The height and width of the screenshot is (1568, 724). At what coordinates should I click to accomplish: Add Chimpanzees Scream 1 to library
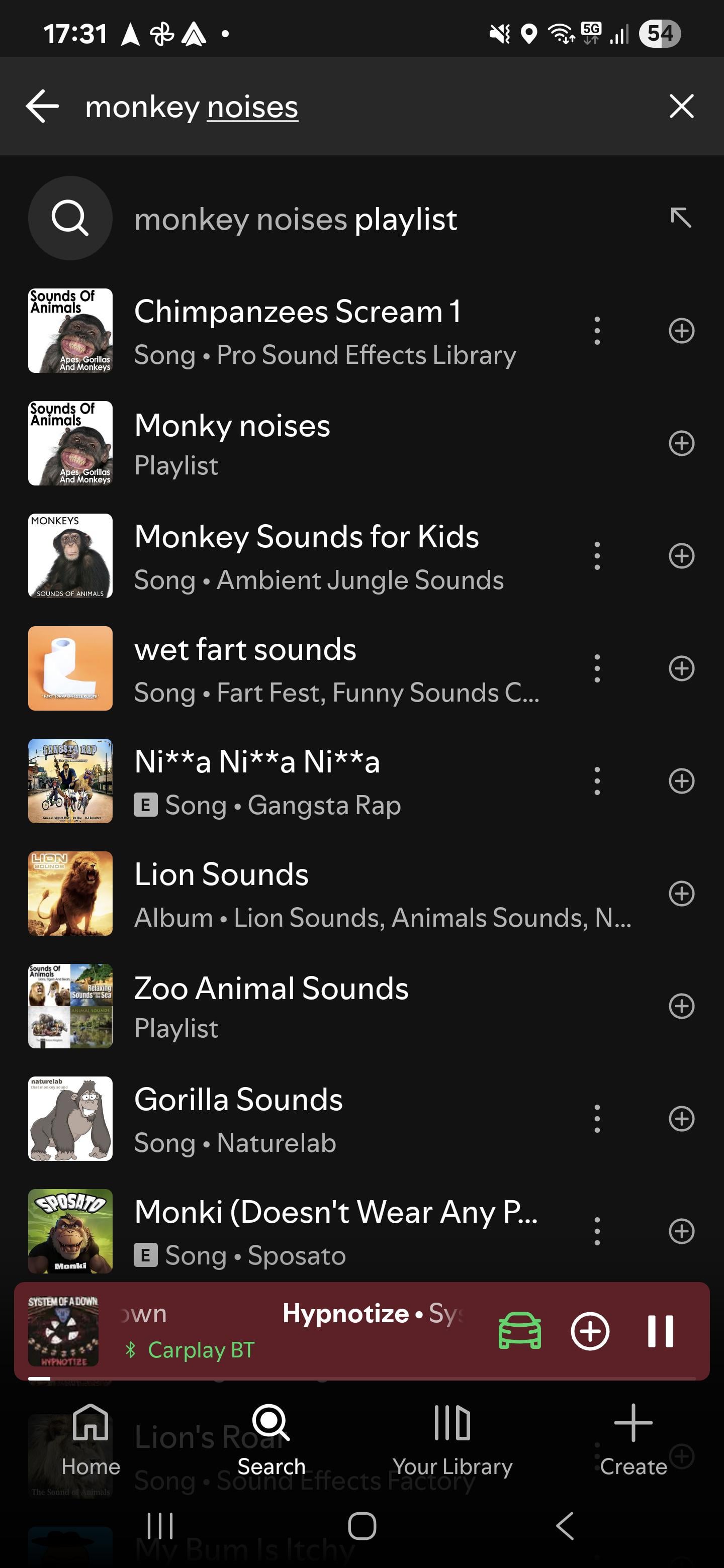(x=681, y=331)
